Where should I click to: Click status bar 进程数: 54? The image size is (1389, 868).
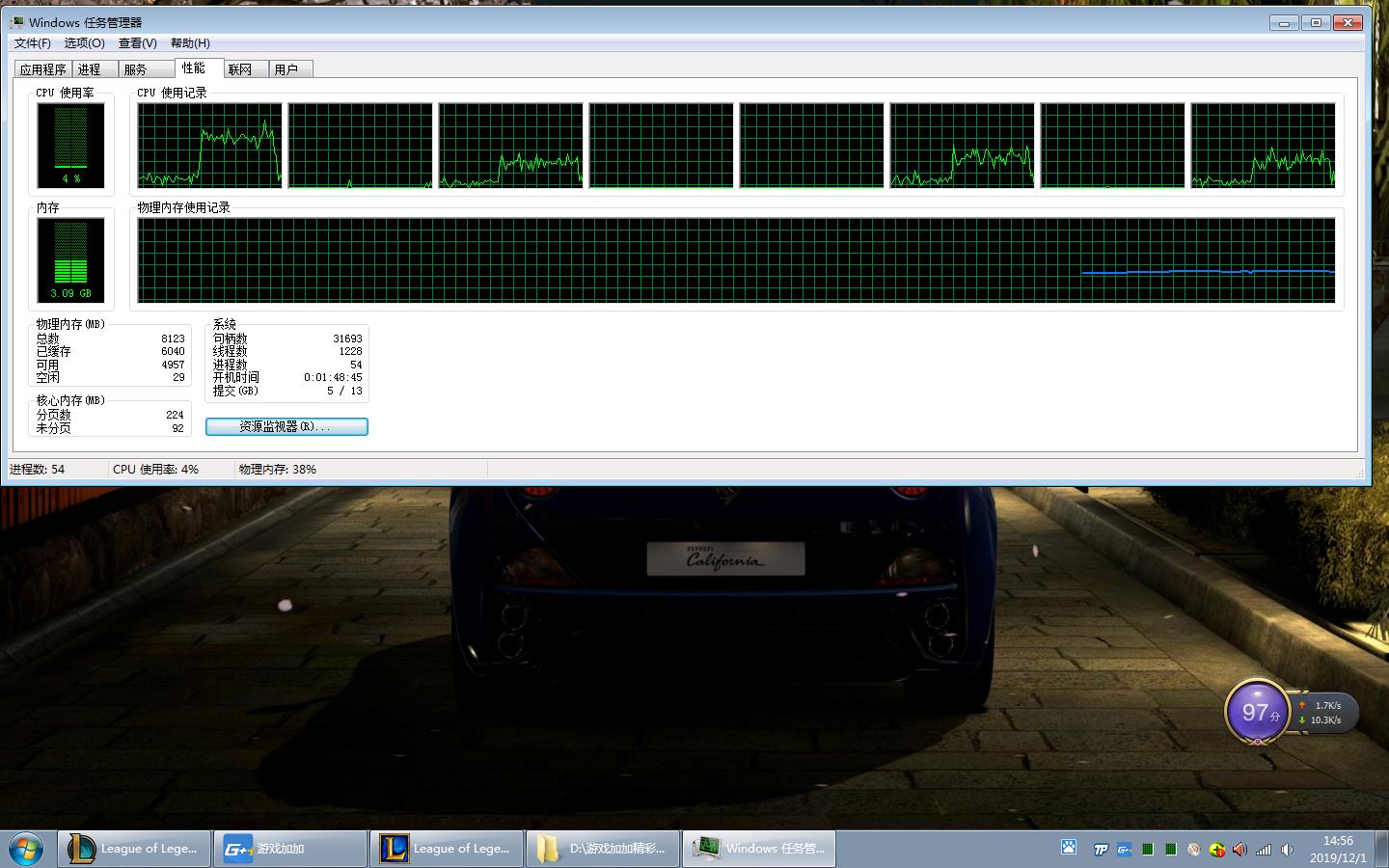(x=37, y=470)
